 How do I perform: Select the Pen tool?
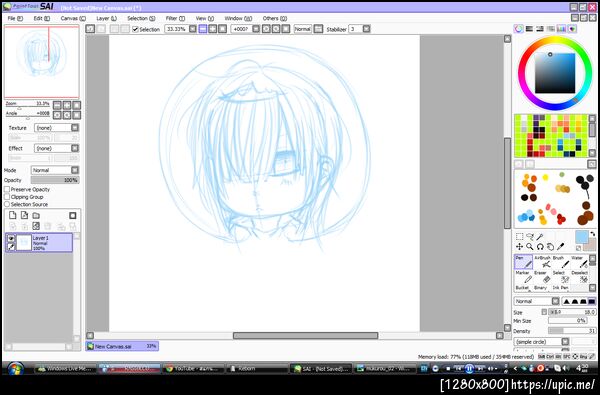[x=523, y=262]
